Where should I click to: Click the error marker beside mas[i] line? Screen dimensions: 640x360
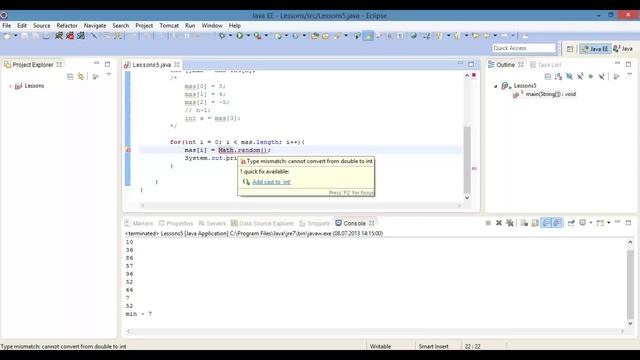128,150
